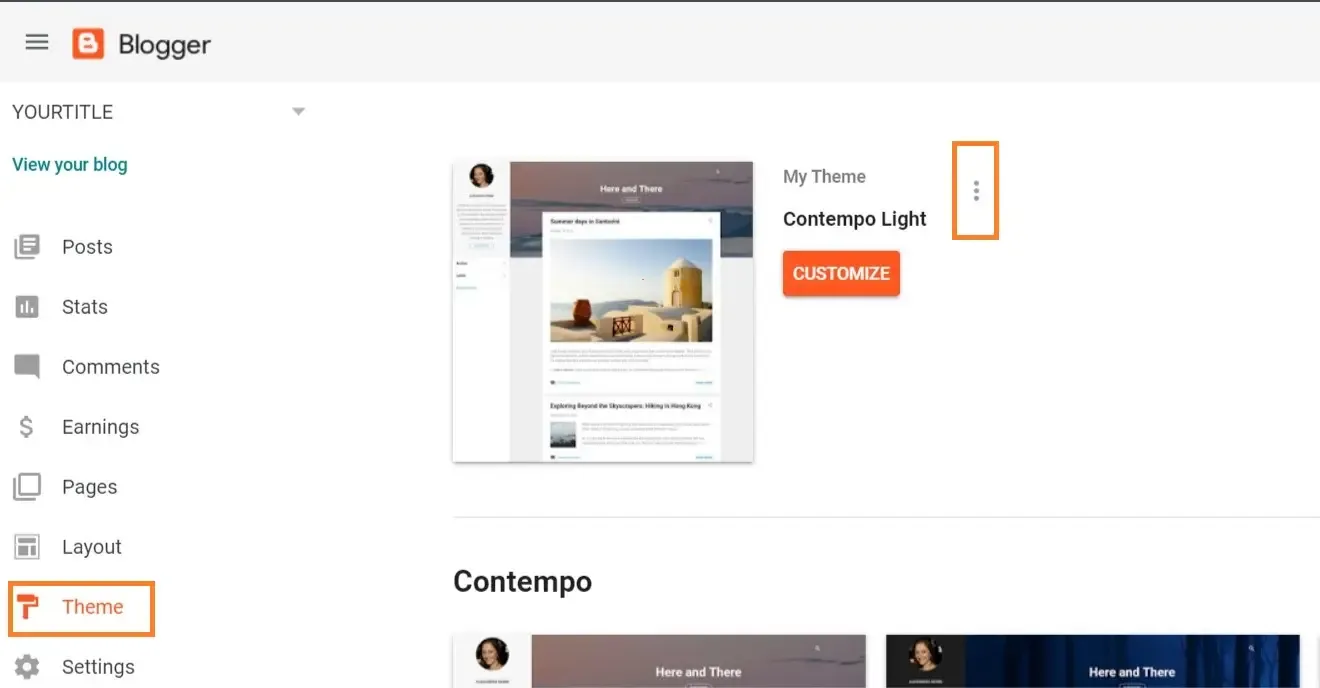Image resolution: width=1320 pixels, height=688 pixels.
Task: Click the orange Blogger logo icon
Action: (88, 43)
